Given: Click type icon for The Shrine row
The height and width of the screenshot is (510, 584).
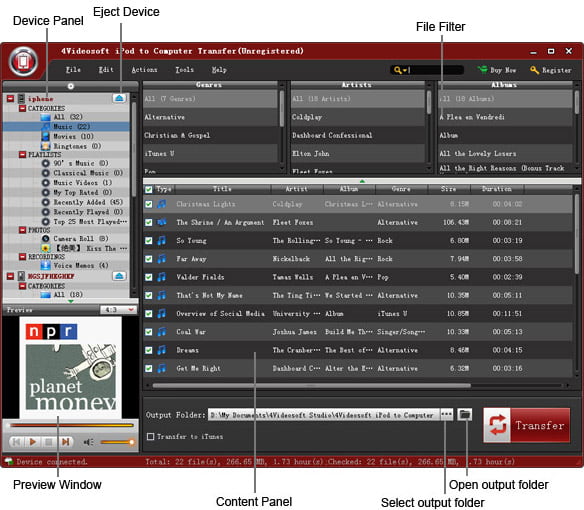Looking at the screenshot, I should 162,222.
